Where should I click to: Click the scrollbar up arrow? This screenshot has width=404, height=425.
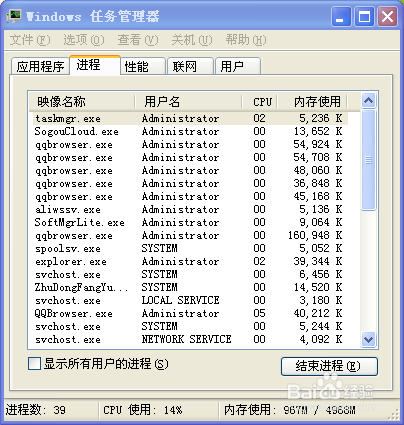369,100
